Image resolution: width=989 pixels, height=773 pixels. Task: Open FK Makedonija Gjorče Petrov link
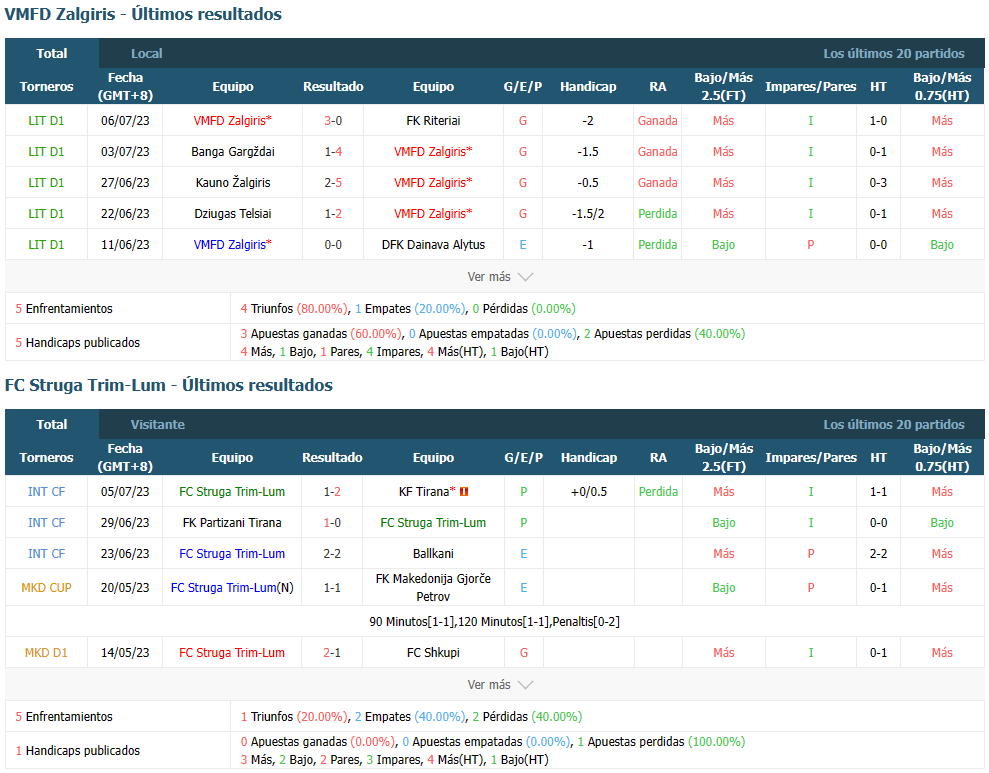coord(433,587)
